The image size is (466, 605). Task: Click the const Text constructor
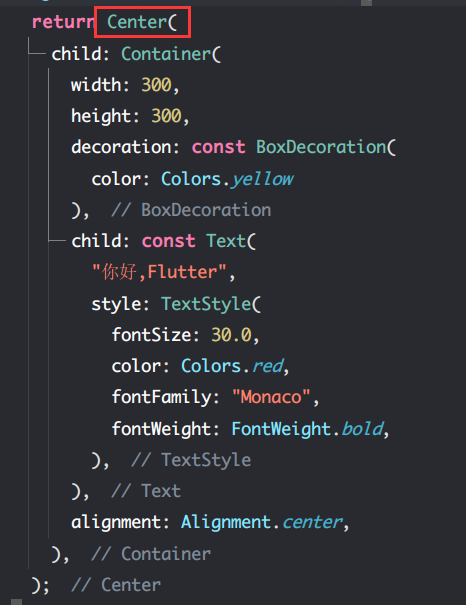199,241
